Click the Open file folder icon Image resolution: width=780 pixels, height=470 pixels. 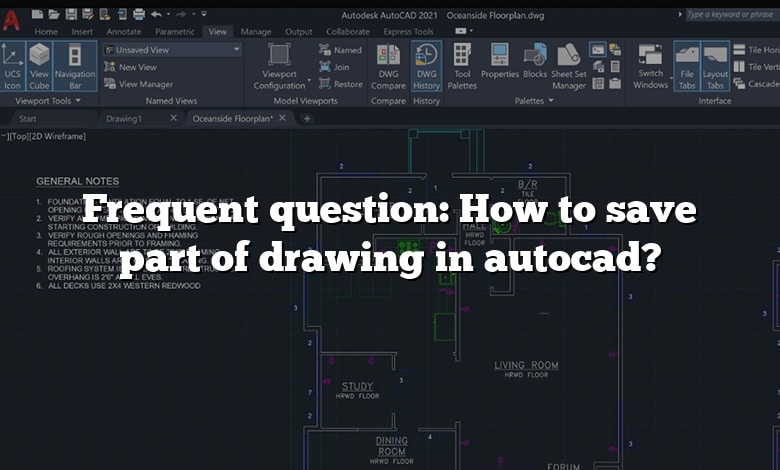[x=54, y=14]
